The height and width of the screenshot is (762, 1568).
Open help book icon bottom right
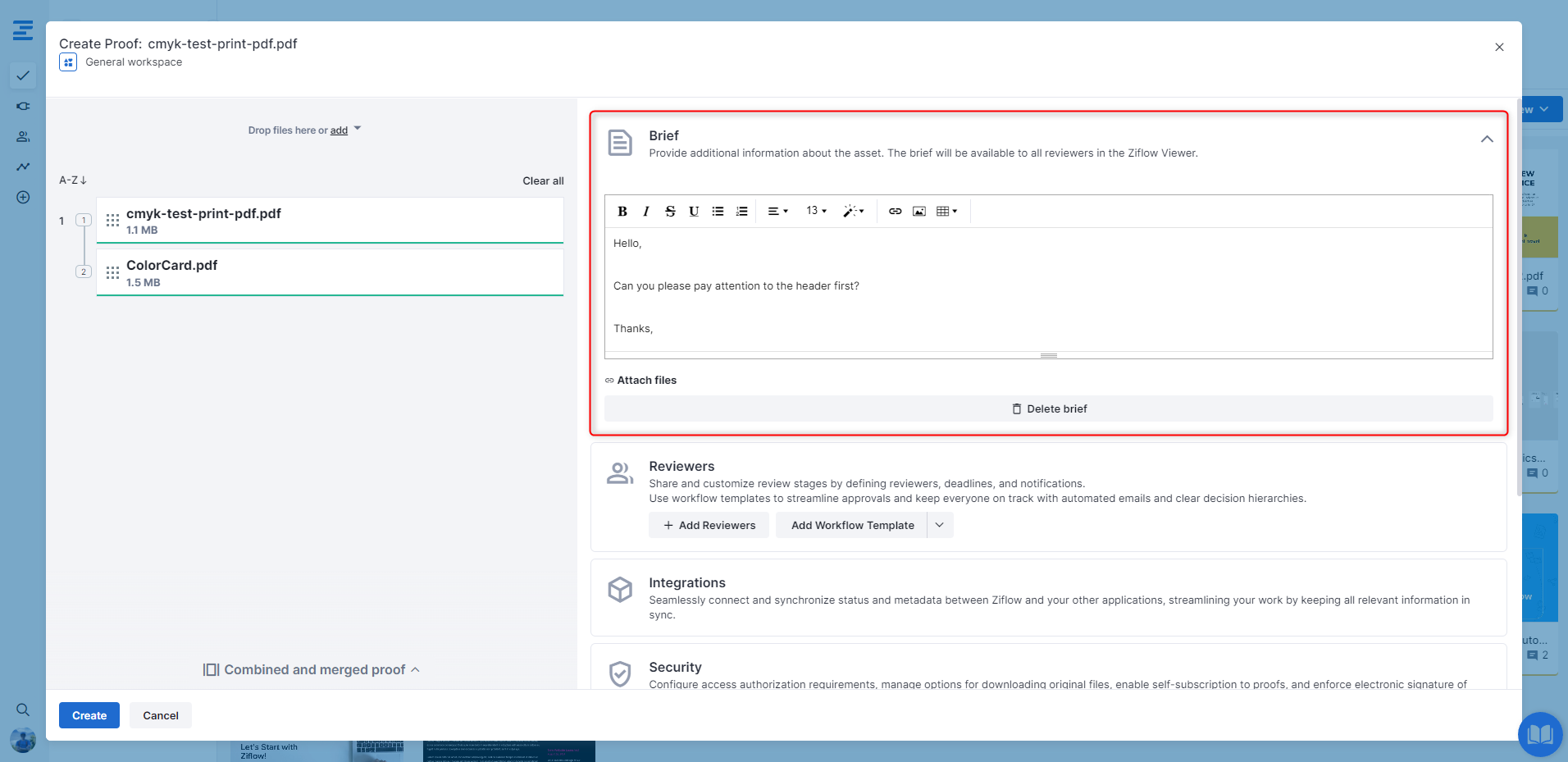click(1540, 734)
